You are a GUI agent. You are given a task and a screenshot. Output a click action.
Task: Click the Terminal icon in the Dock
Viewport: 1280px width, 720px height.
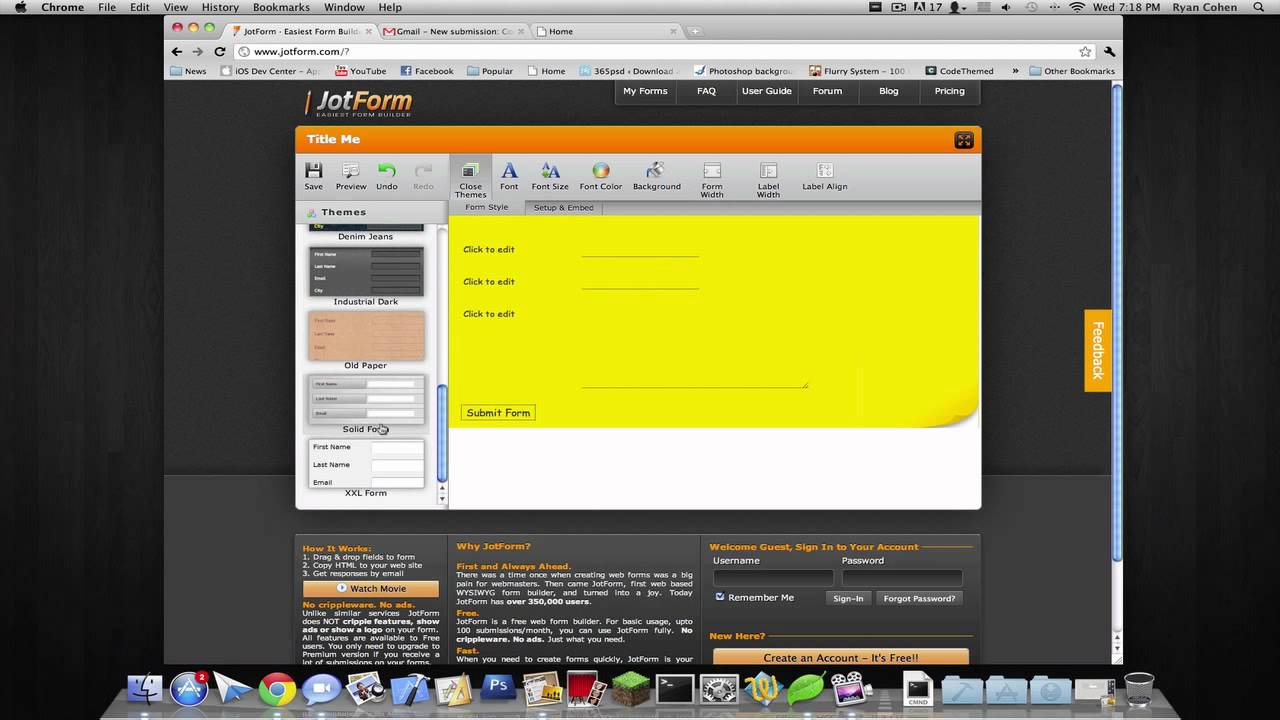674,689
